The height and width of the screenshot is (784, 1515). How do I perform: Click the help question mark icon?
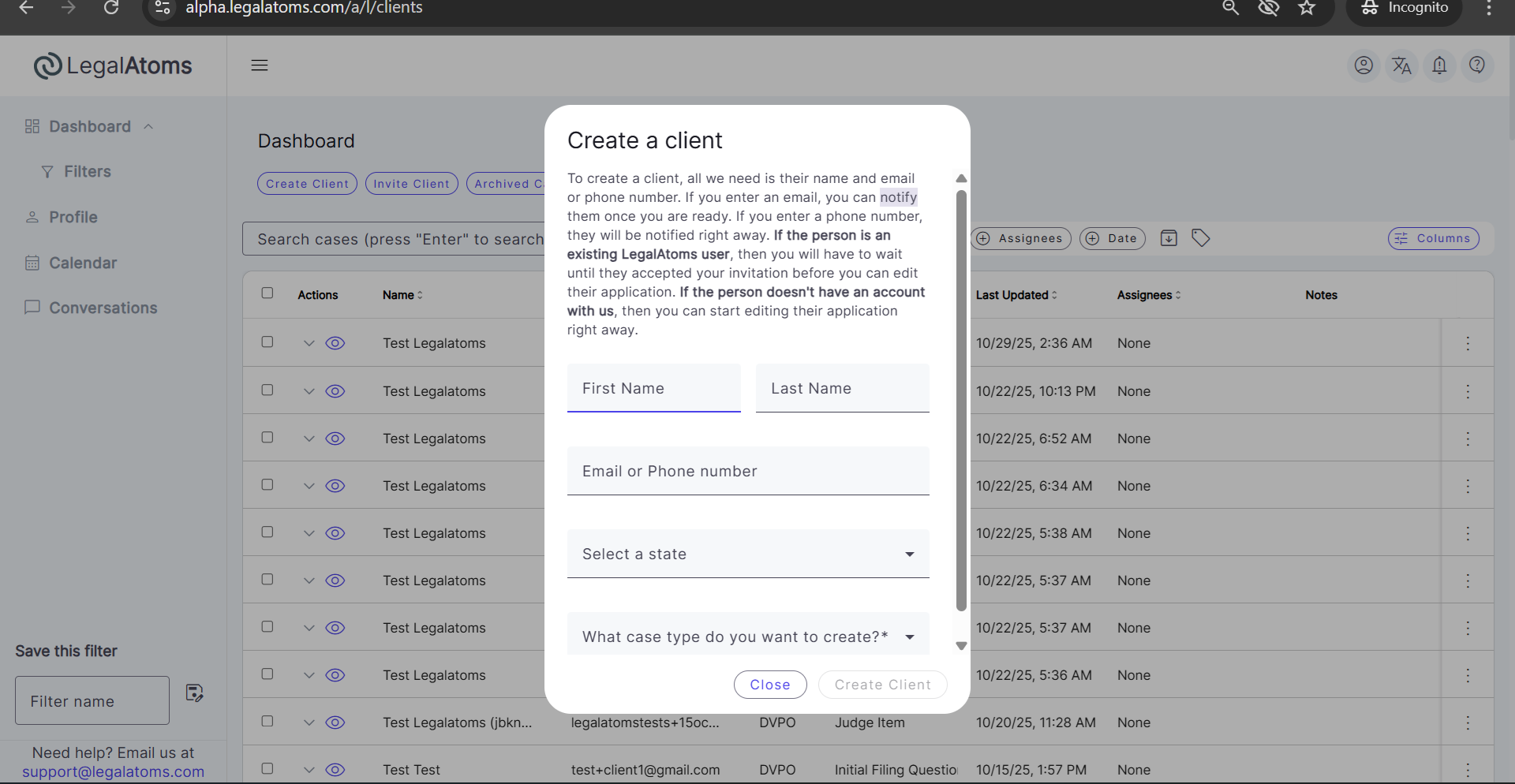coord(1477,65)
